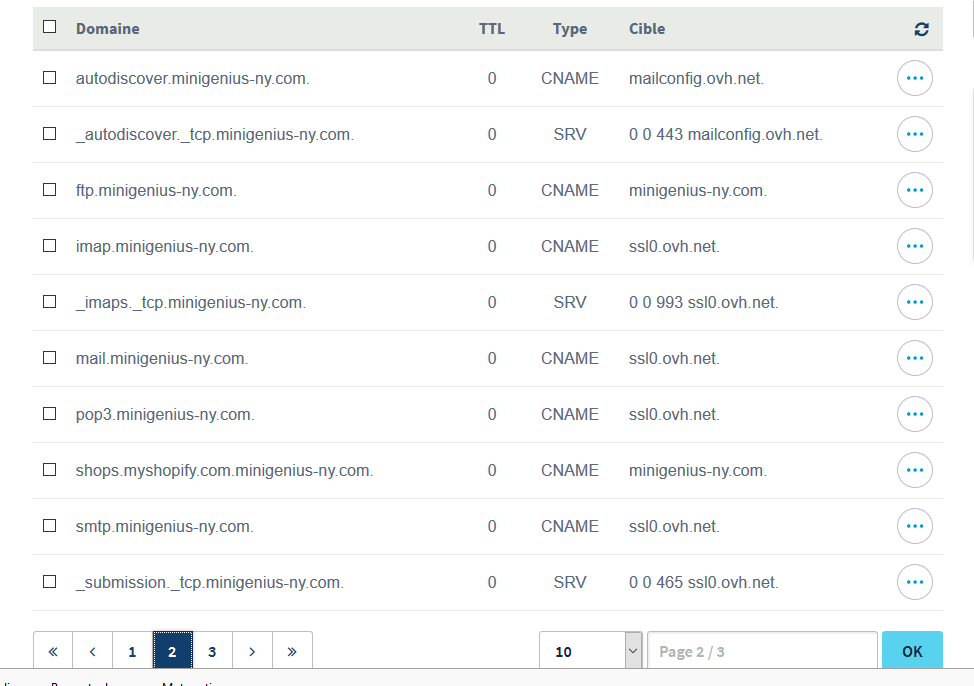Open actions menu for ftp.minigenius-ny.com record
Viewport: 974px width, 686px height.
coord(914,190)
